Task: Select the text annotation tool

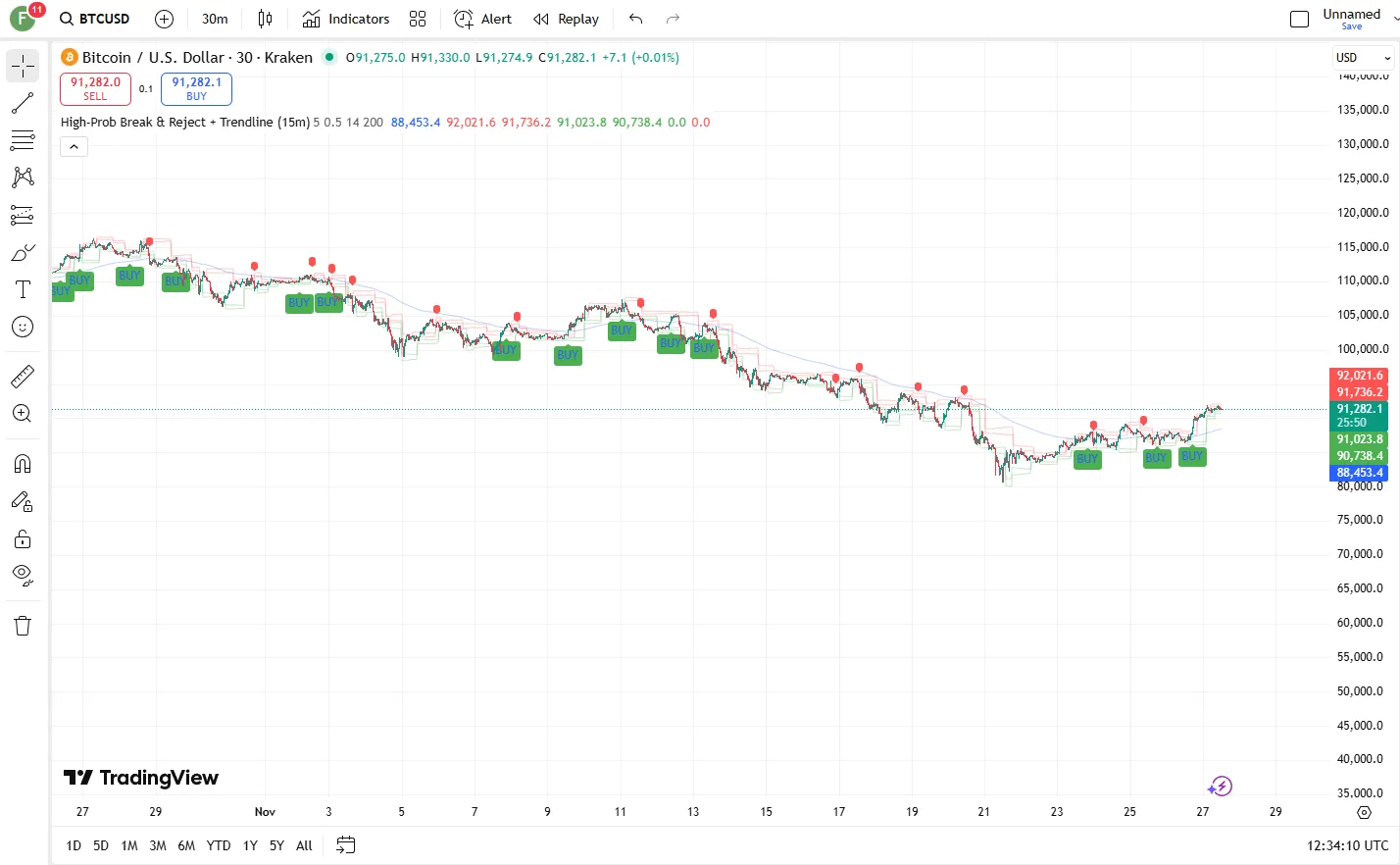Action: [x=23, y=289]
